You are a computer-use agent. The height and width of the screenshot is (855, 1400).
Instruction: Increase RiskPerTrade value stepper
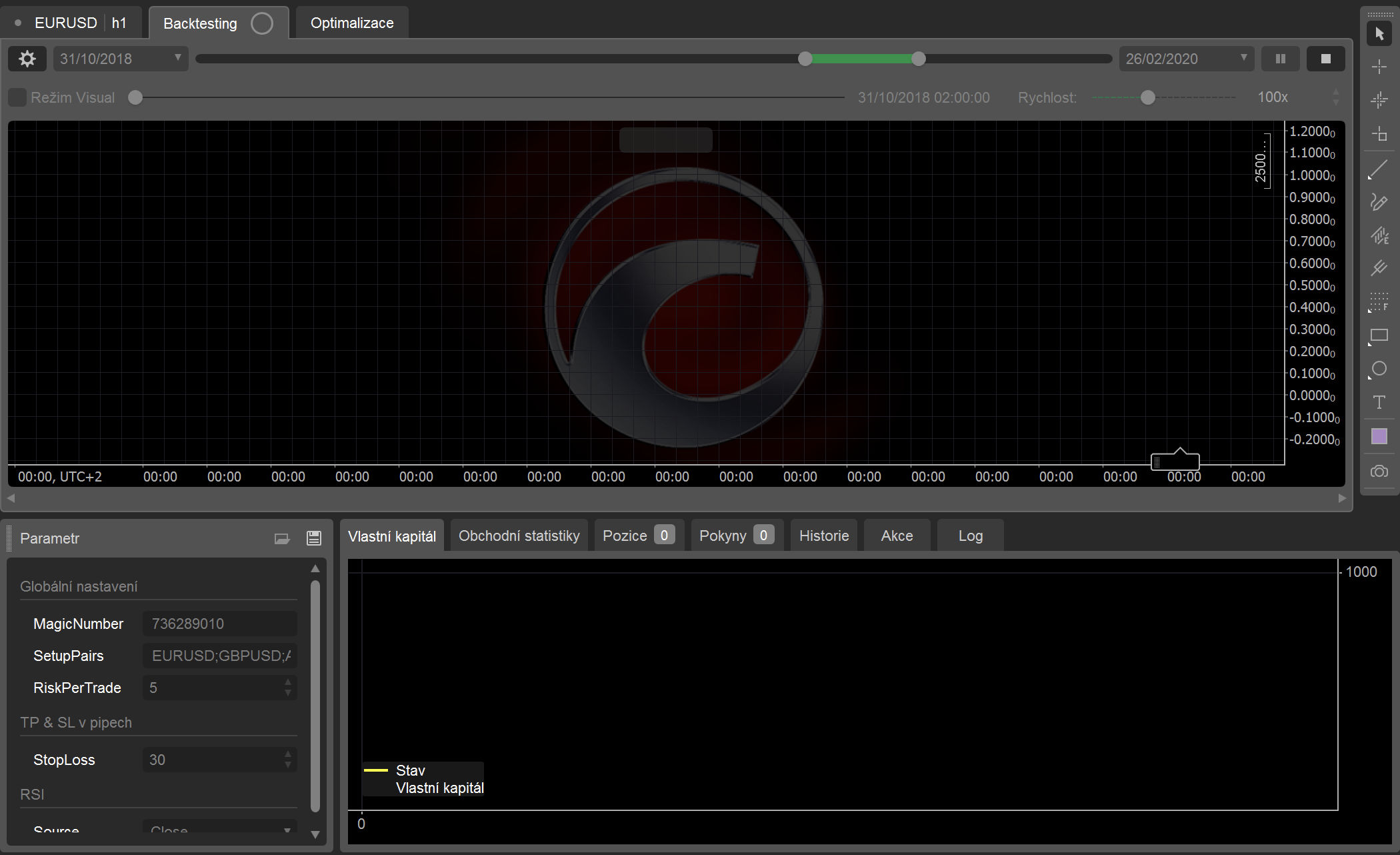288,682
